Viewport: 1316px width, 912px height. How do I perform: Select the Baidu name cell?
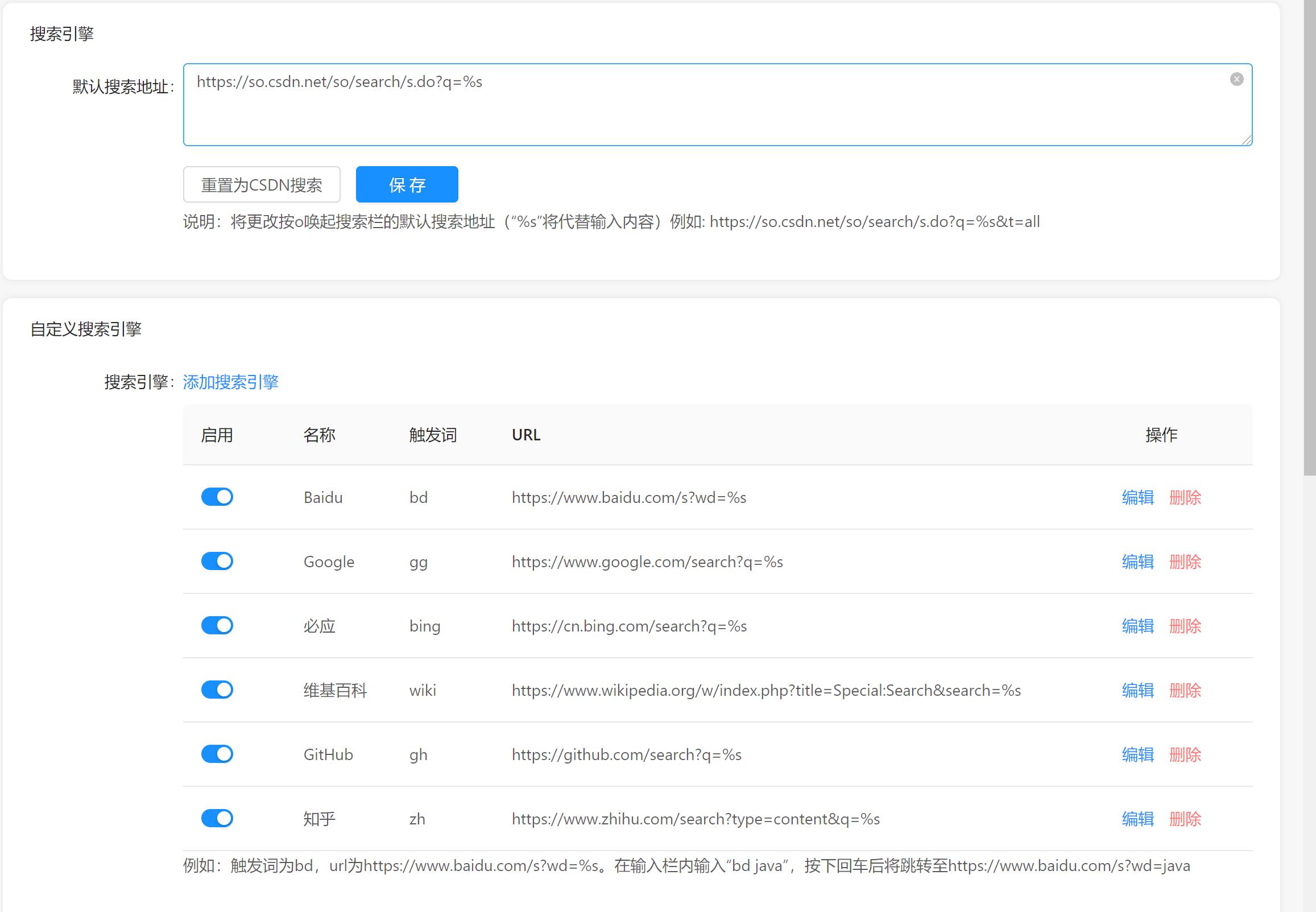(x=323, y=497)
